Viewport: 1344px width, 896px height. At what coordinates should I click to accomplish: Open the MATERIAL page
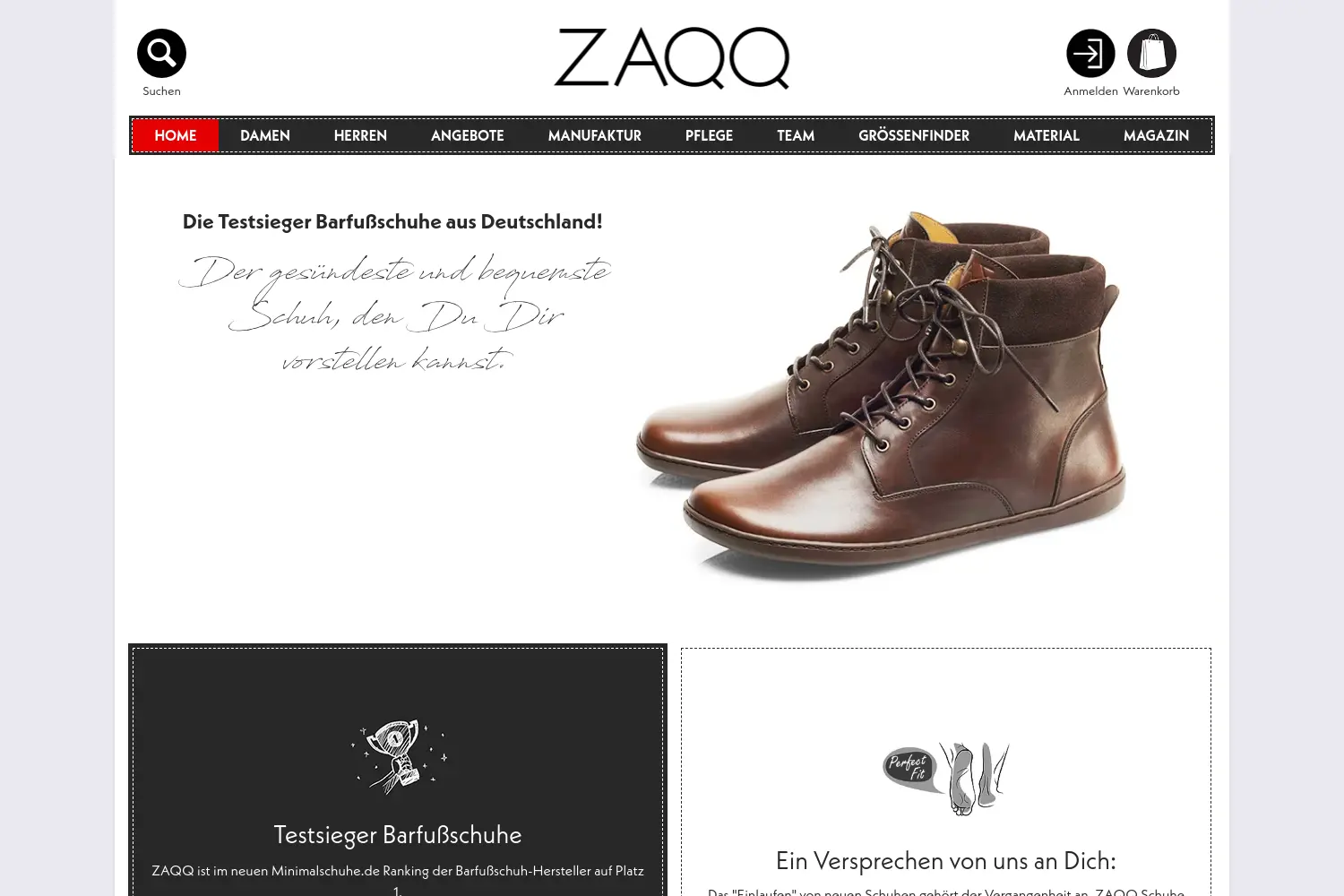pos(1047,135)
